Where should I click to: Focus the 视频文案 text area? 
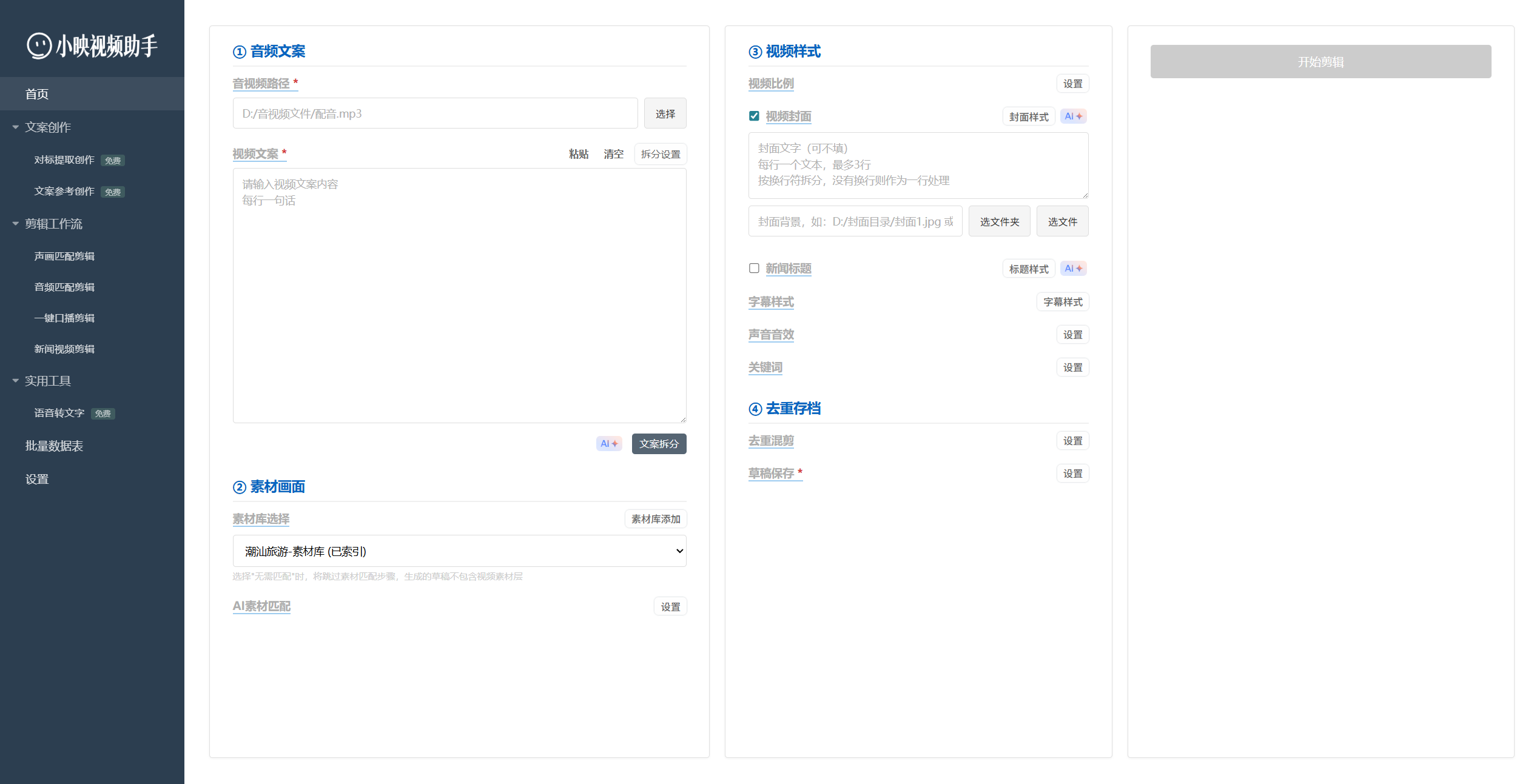pyautogui.click(x=459, y=296)
